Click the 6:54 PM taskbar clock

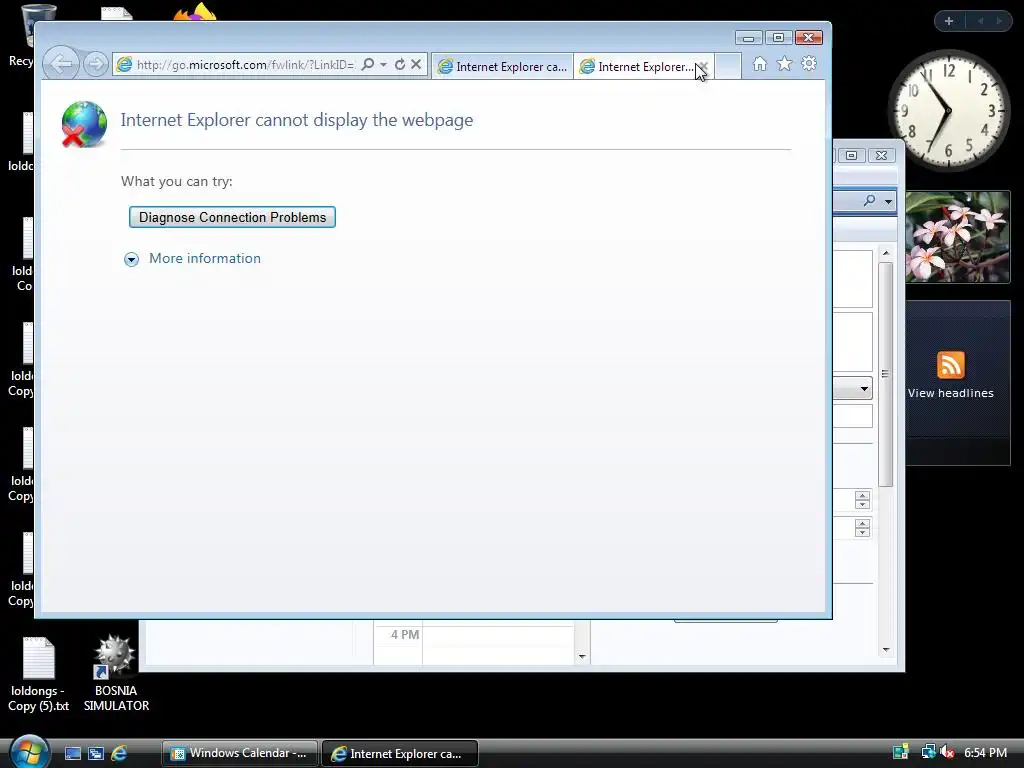point(985,752)
